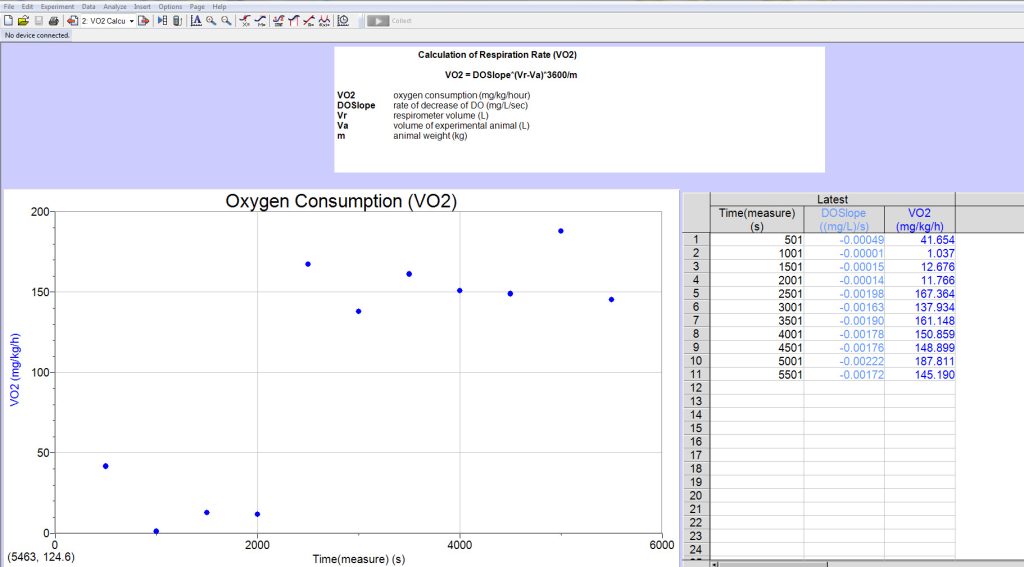Apply the Linear Fit tool
This screenshot has width=1024, height=567.
tap(308, 20)
